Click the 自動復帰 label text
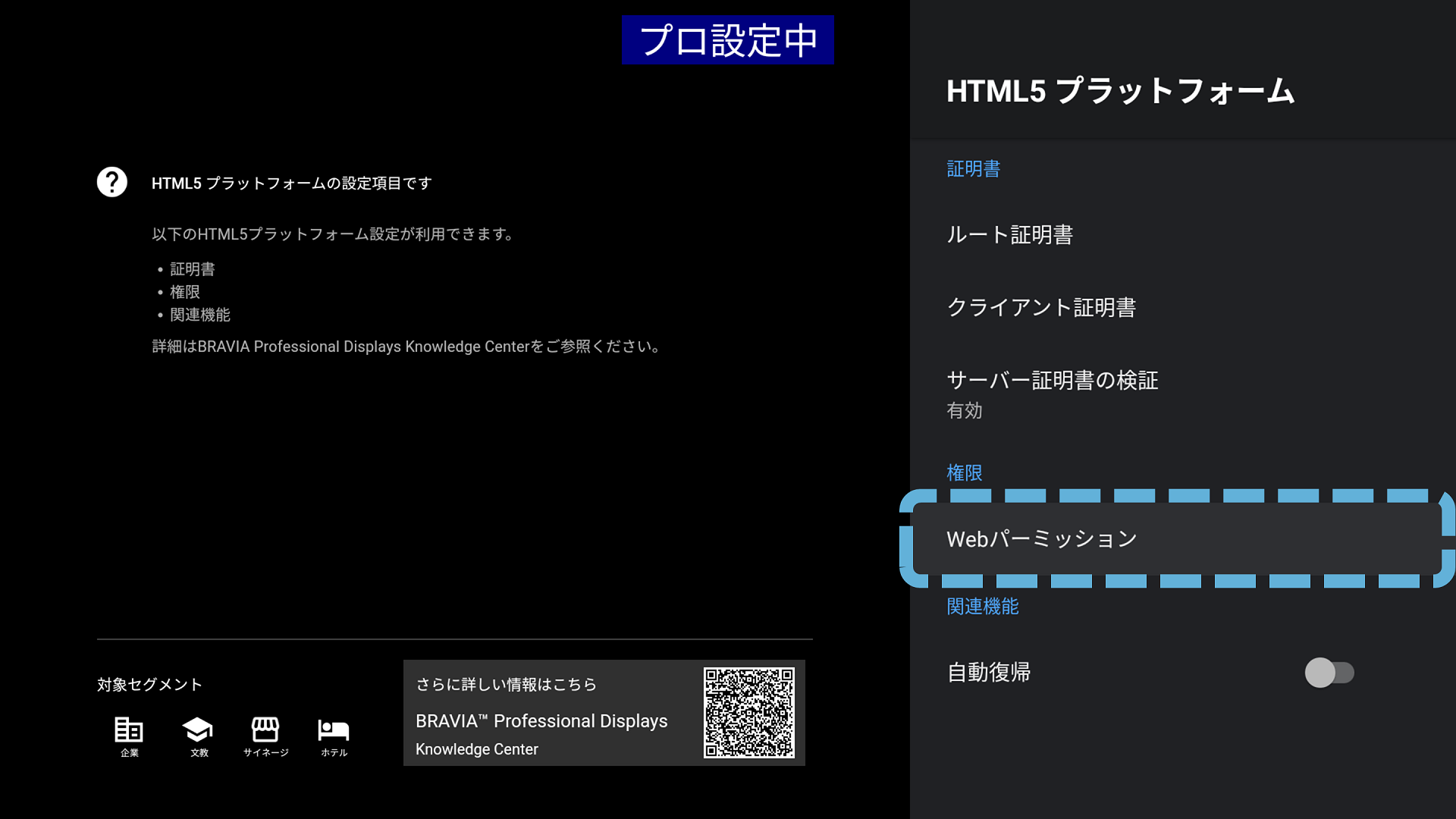Screen dimensions: 1456x819 [x=988, y=673]
